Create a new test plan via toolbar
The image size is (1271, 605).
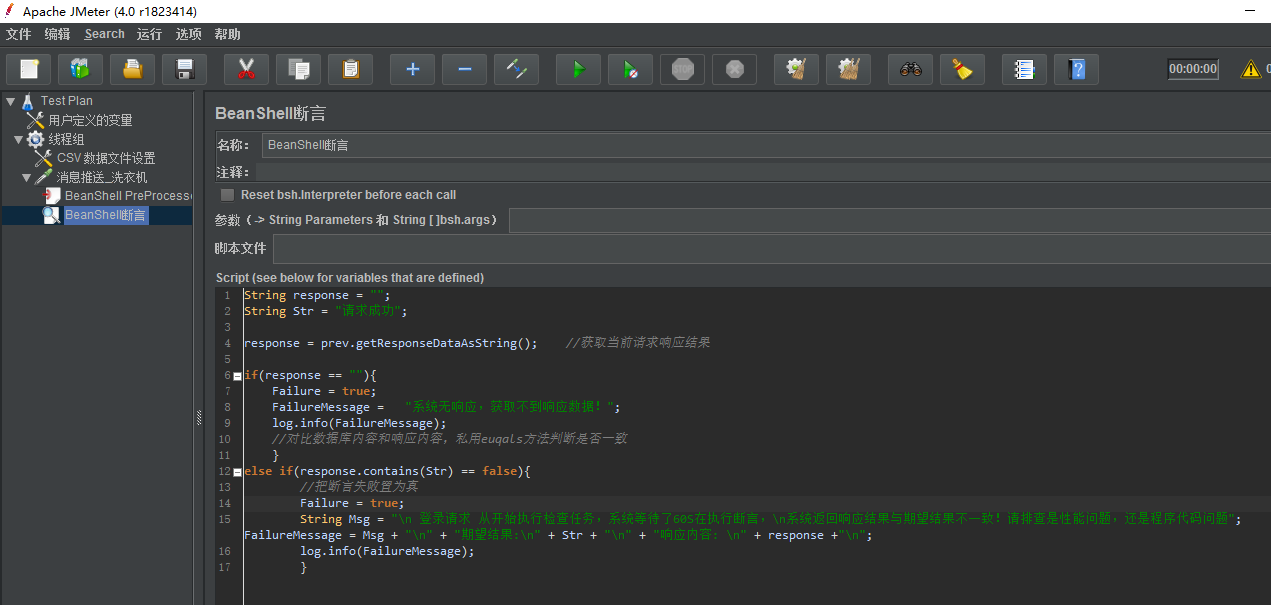pos(28,69)
